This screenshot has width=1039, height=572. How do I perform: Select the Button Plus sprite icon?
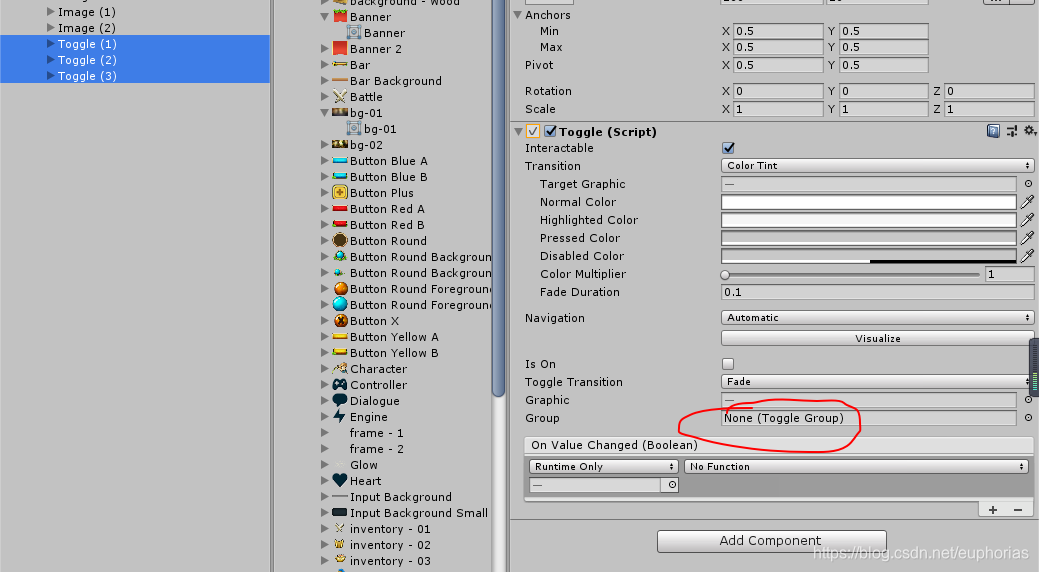click(340, 192)
